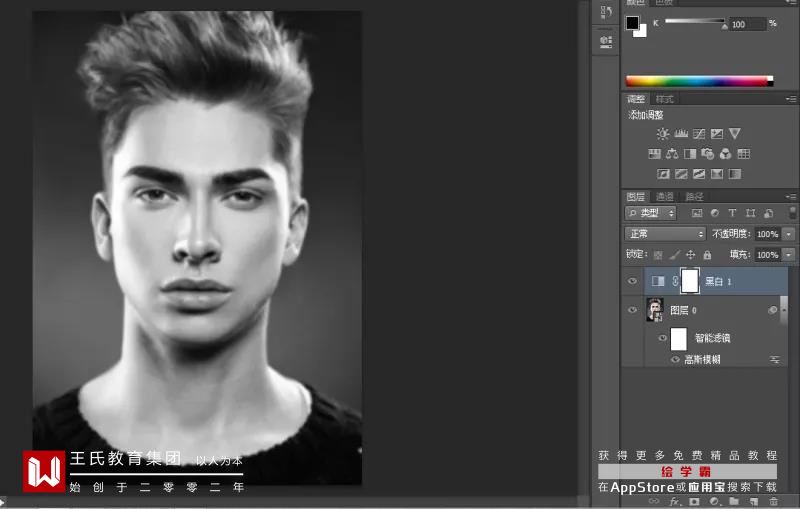Toggle lock transparent pixels

[658, 254]
